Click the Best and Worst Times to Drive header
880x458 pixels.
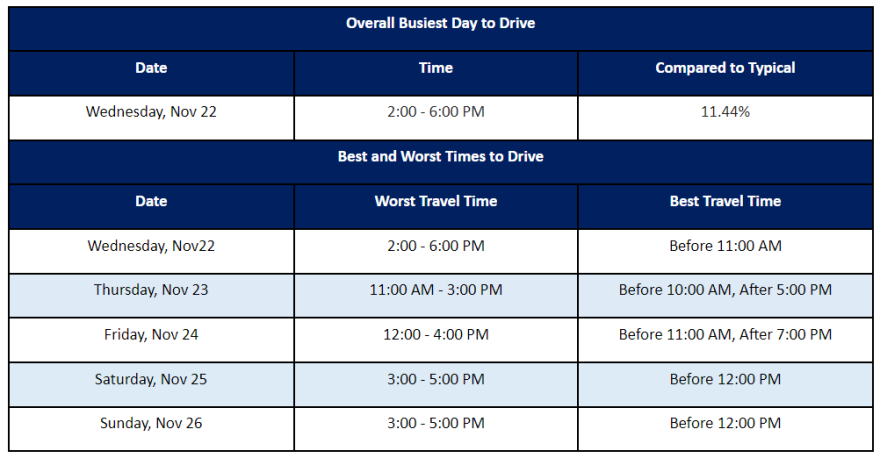point(441,157)
